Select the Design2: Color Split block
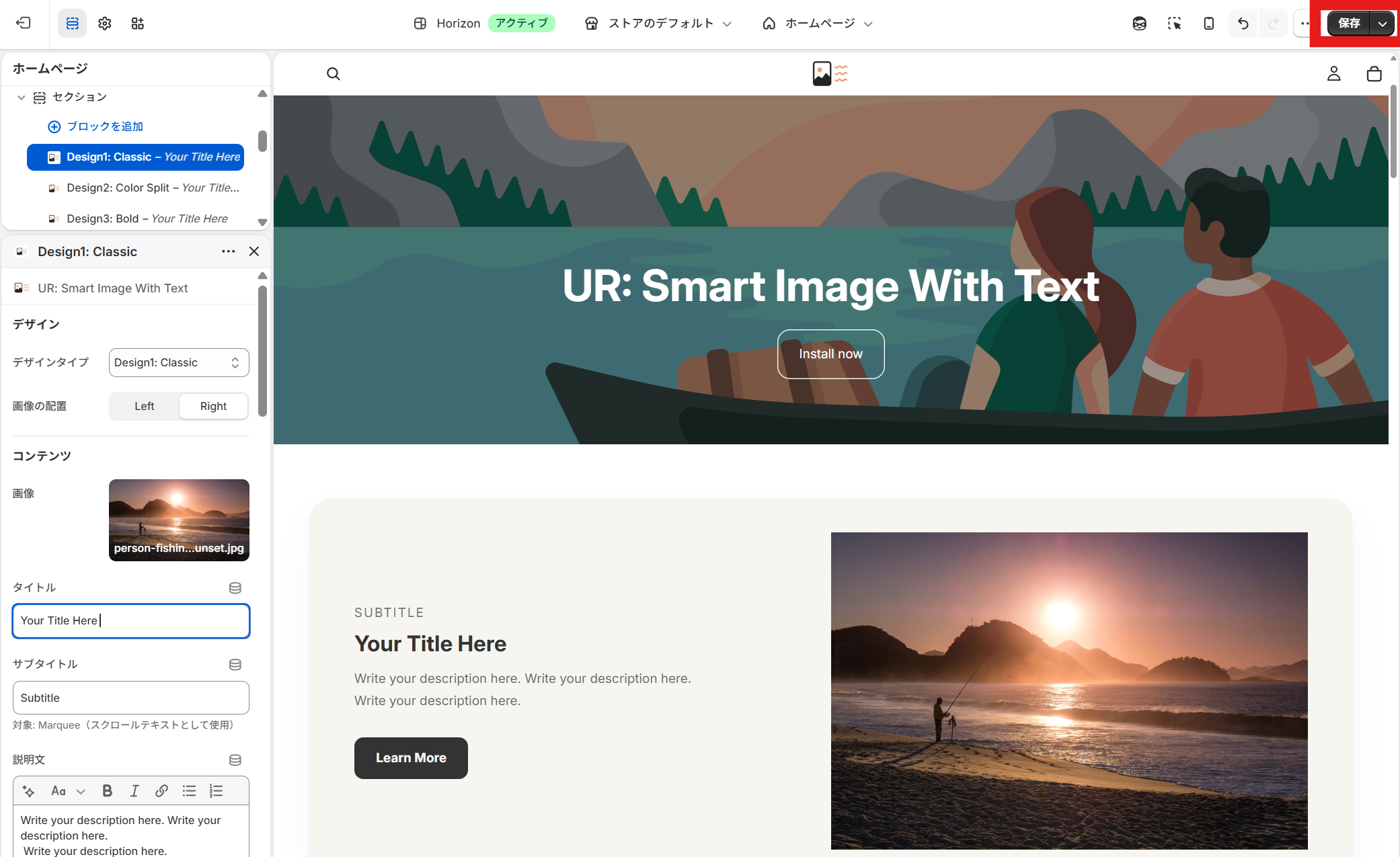Image resolution: width=1400 pixels, height=857 pixels. coord(135,188)
